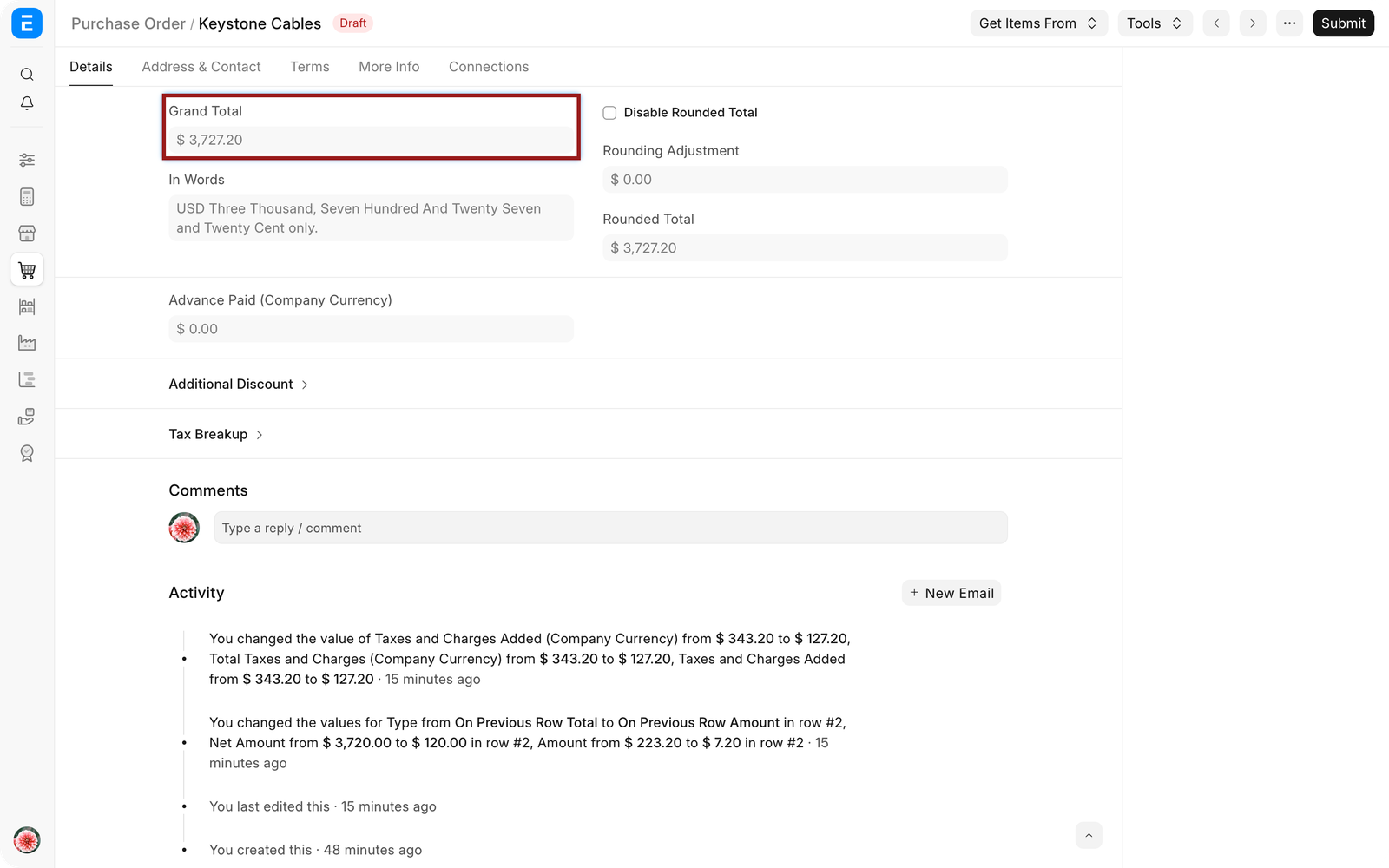
Task: Click the Draft status badge
Action: [x=352, y=23]
